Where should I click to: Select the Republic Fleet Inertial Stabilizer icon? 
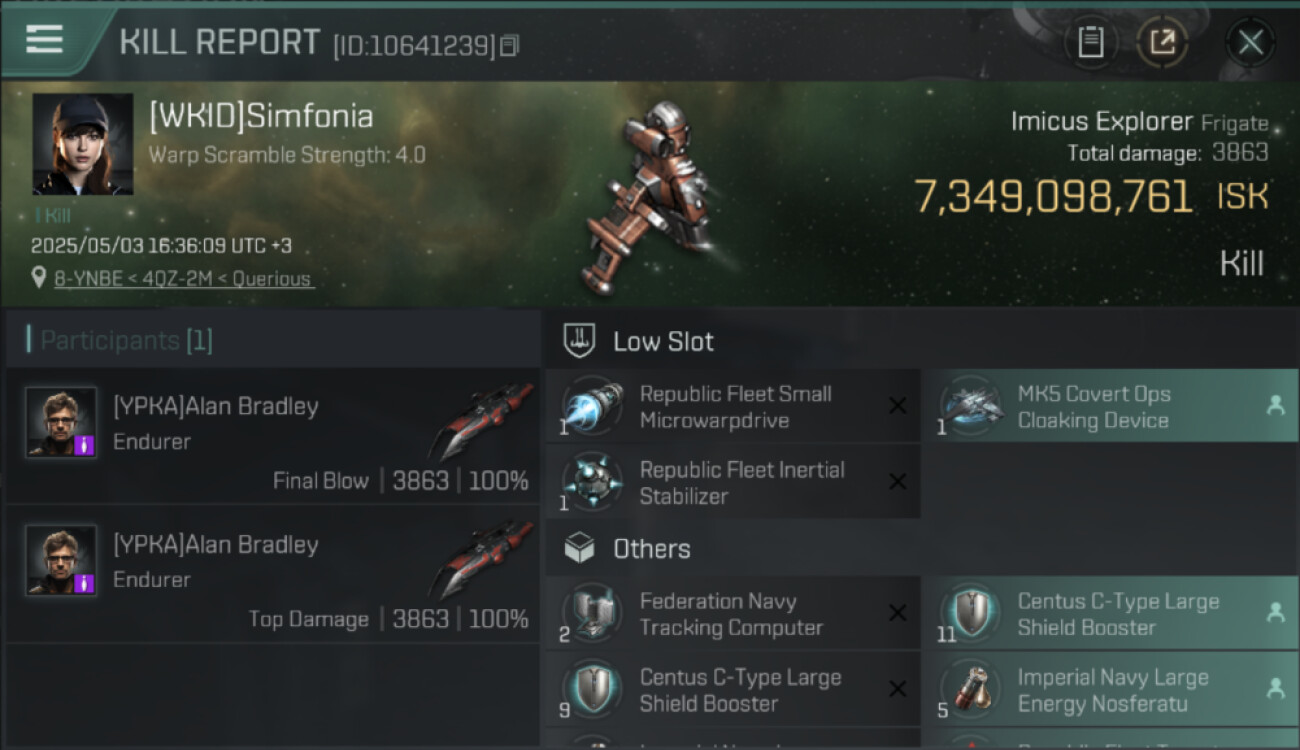(x=593, y=483)
